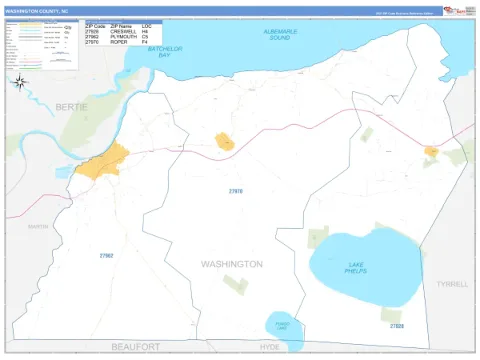Viewport: 480px width, 360px height.
Task: Click the 27970 ZIP label on the map
Action: (x=236, y=191)
